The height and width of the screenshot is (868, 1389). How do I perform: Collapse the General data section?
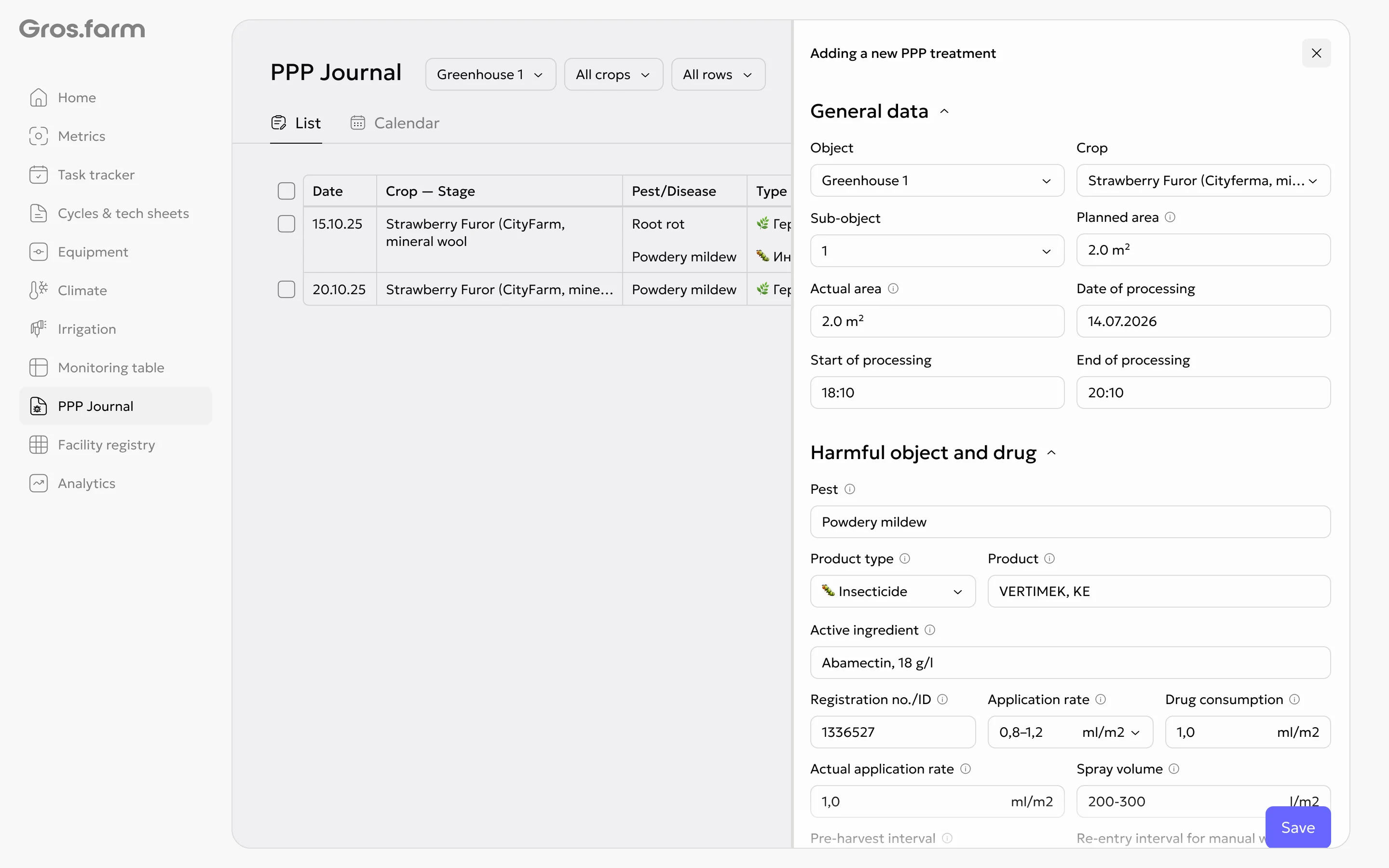944,111
